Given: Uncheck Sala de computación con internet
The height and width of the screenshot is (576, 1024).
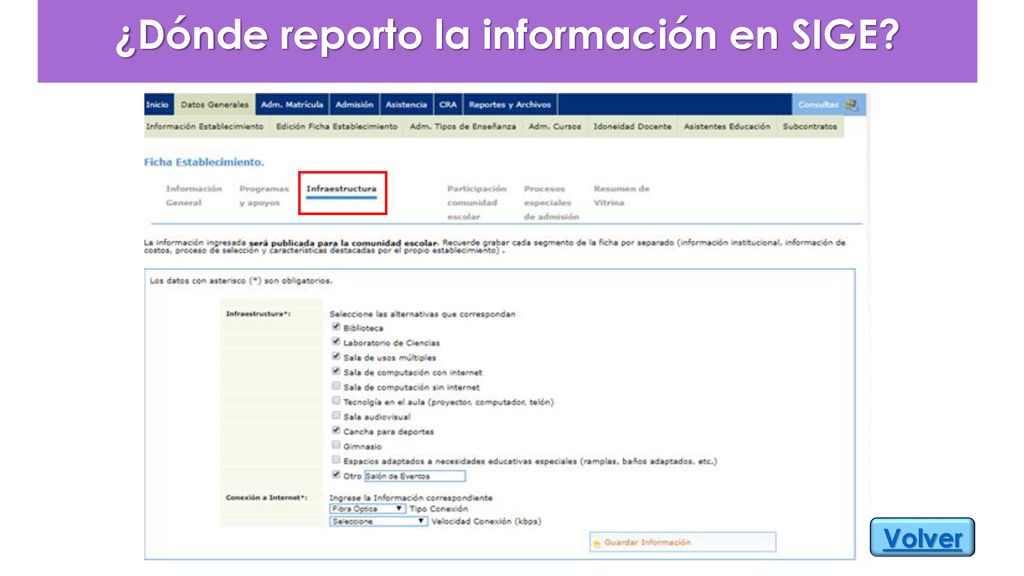Looking at the screenshot, I should [x=336, y=371].
